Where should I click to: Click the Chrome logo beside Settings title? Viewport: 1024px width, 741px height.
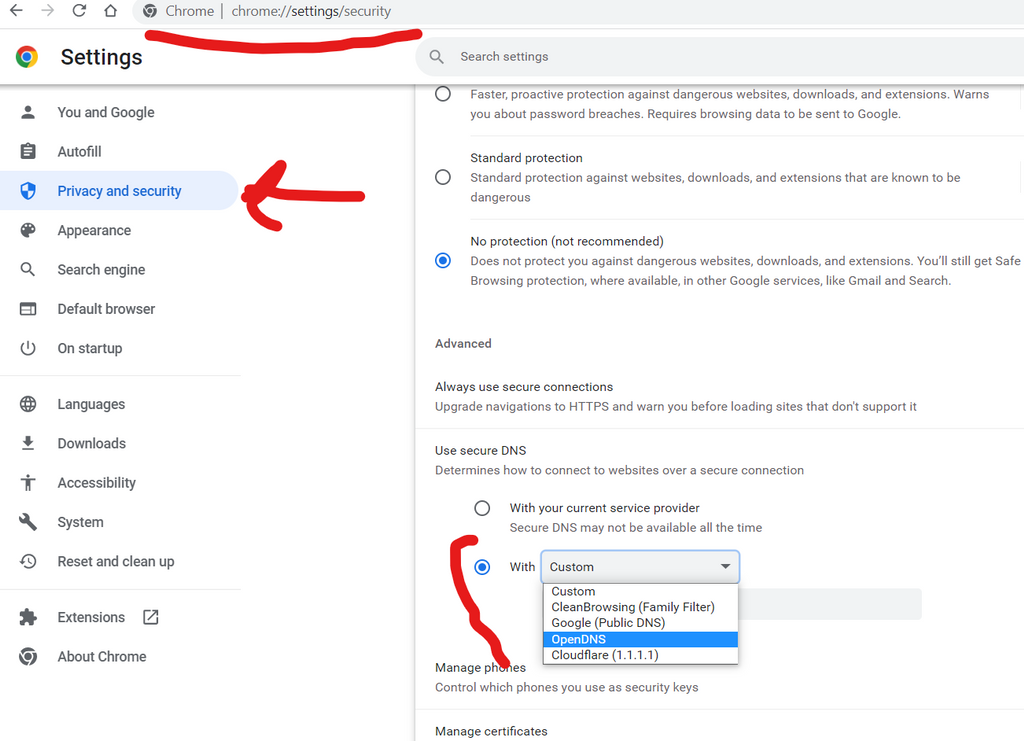point(27,57)
